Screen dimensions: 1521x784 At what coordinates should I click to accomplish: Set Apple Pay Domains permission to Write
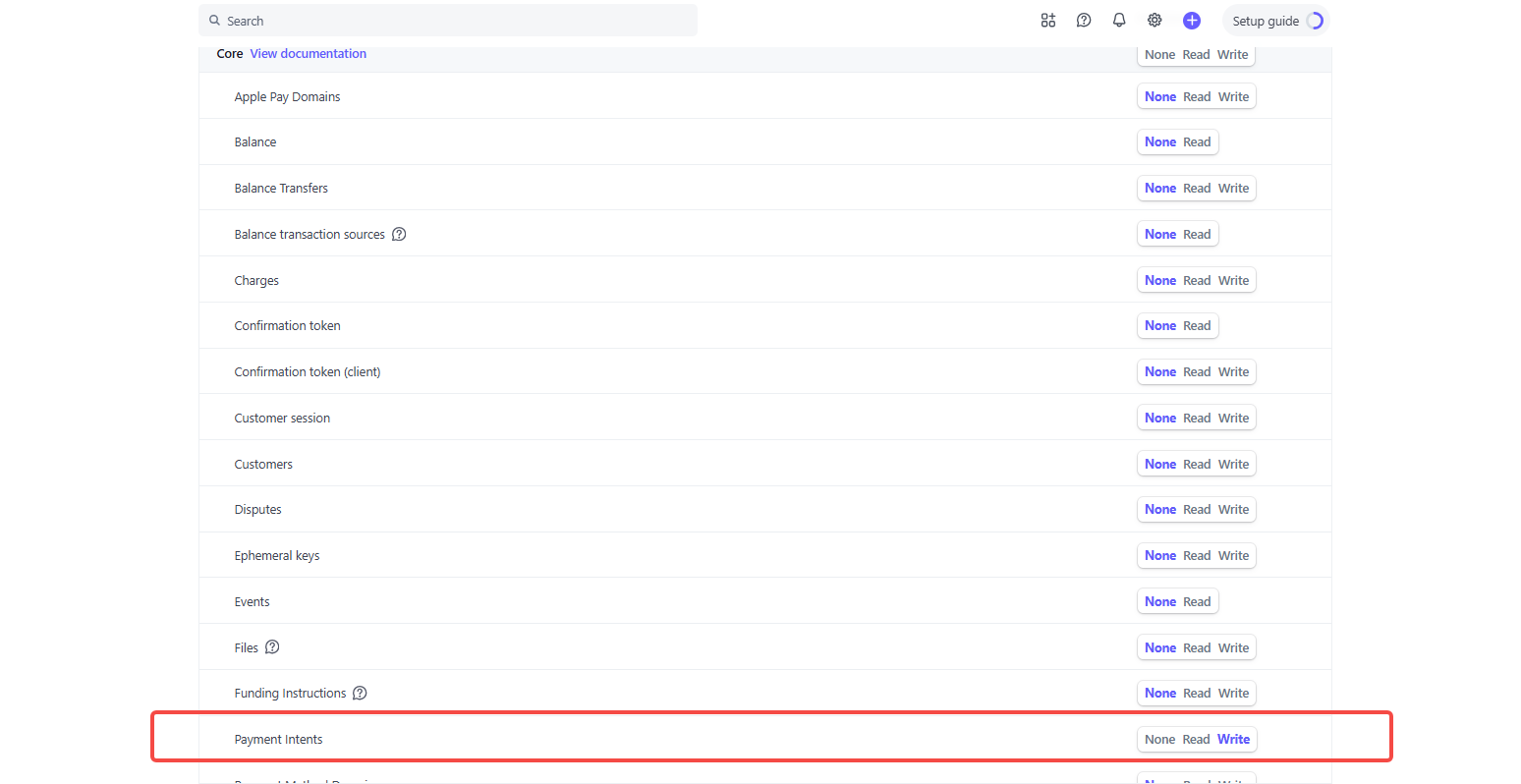pyautogui.click(x=1233, y=97)
